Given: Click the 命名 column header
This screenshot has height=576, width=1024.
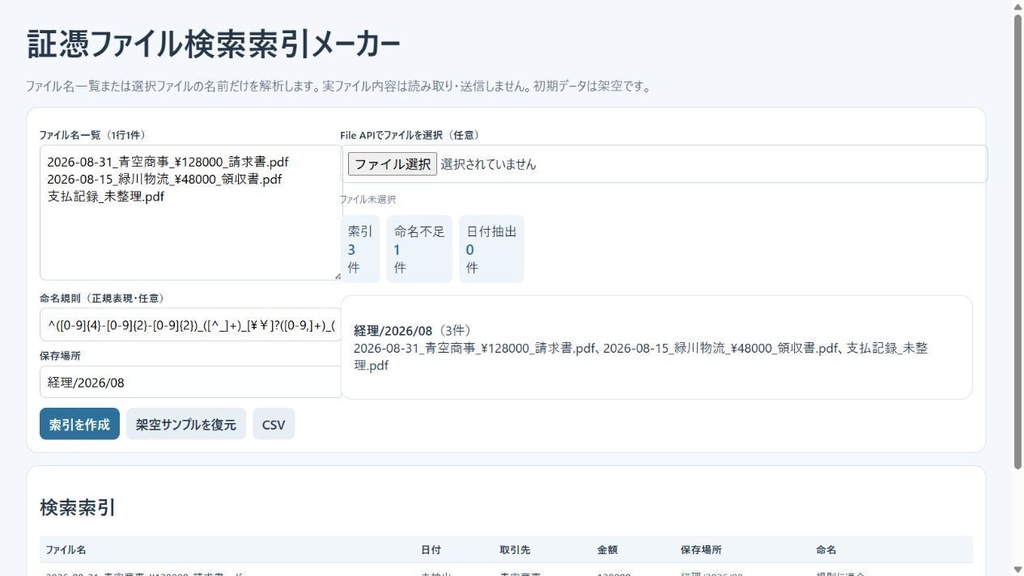Looking at the screenshot, I should click(x=826, y=550).
